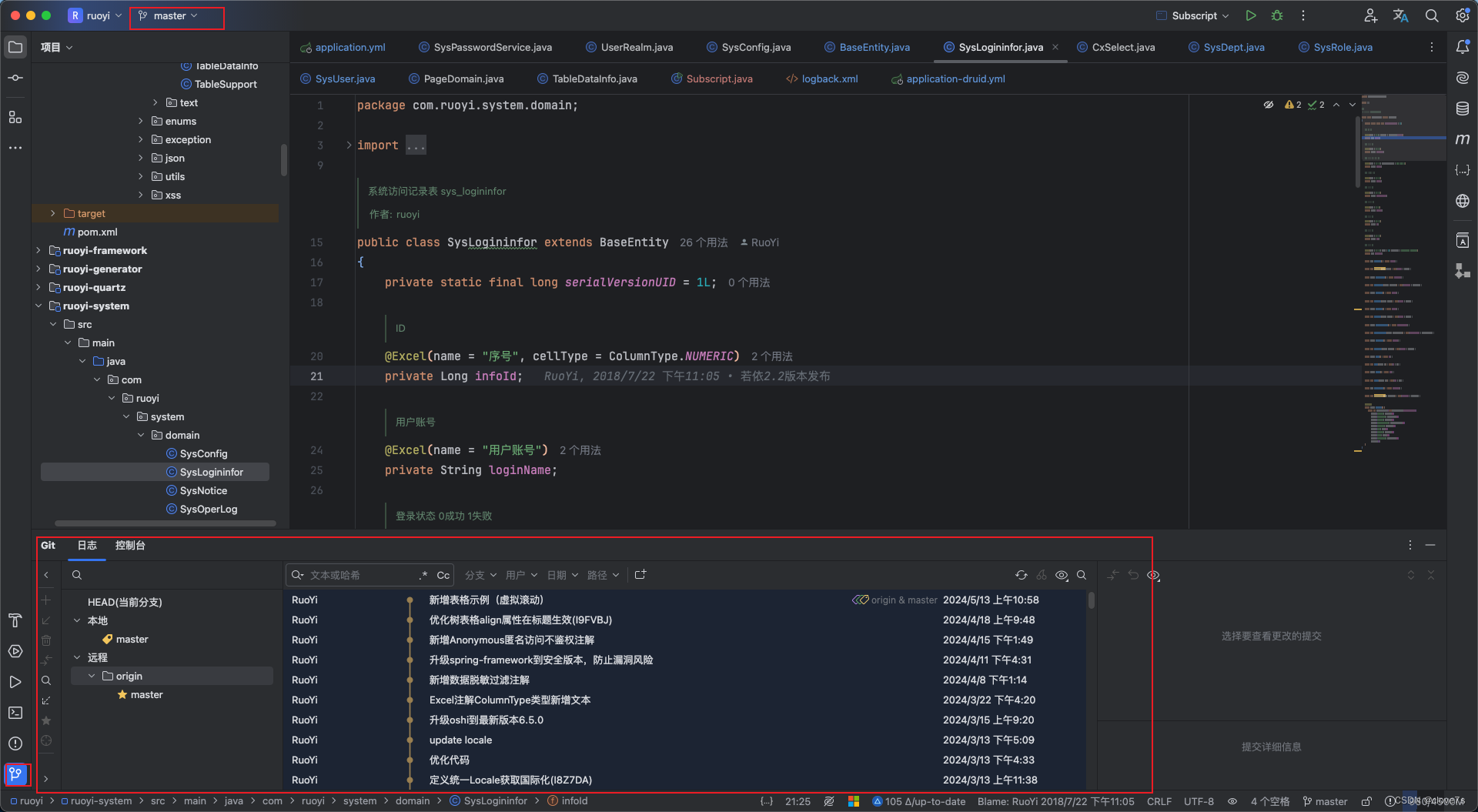This screenshot has width=1478, height=812.
Task: Click the translate icon in top bar
Action: pyautogui.click(x=1401, y=15)
